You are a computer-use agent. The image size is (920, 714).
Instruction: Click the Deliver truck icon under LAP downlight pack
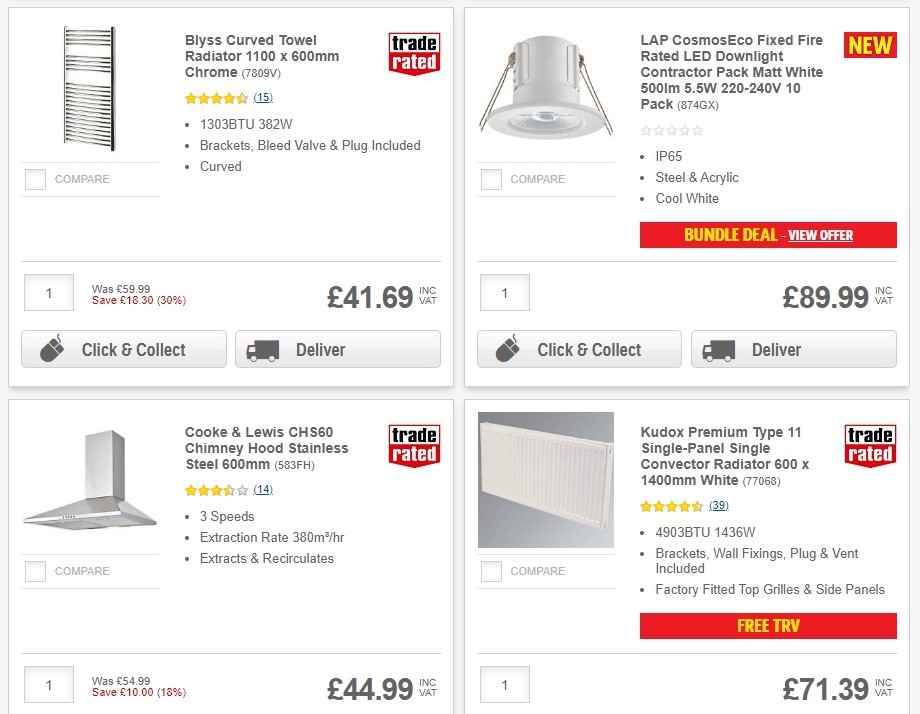[720, 350]
